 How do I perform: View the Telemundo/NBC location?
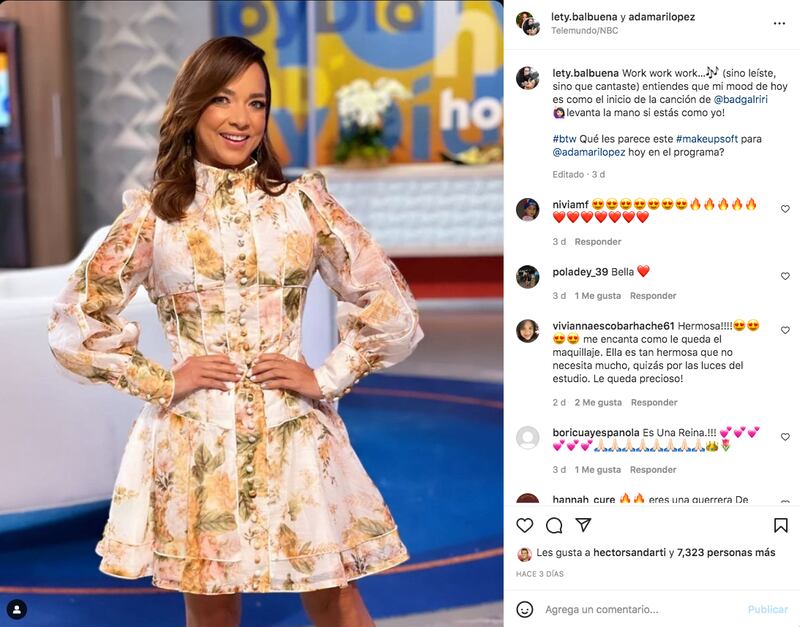[x=584, y=31]
